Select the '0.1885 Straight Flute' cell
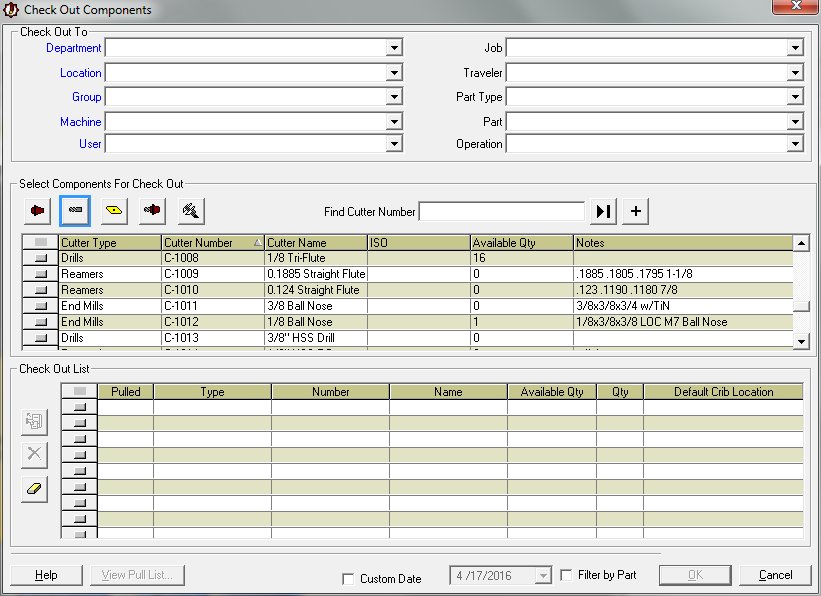 (316, 274)
